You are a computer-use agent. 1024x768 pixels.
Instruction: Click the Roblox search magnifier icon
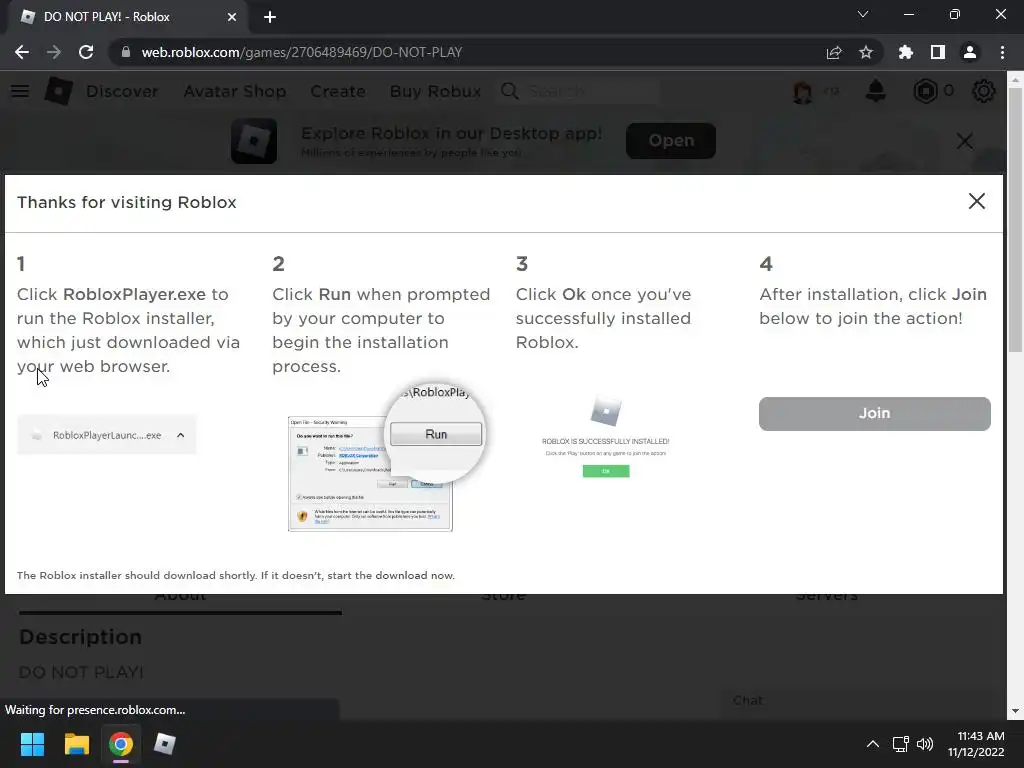[x=509, y=91]
